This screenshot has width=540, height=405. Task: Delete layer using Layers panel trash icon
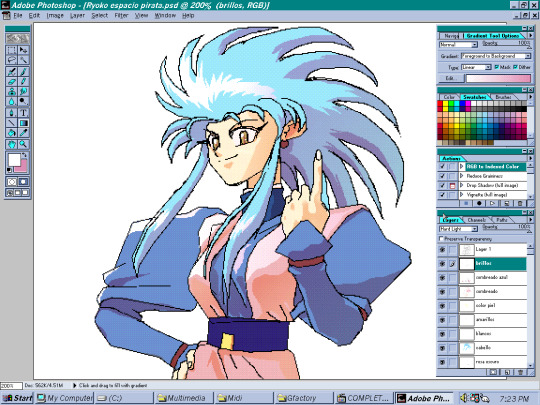click(520, 372)
